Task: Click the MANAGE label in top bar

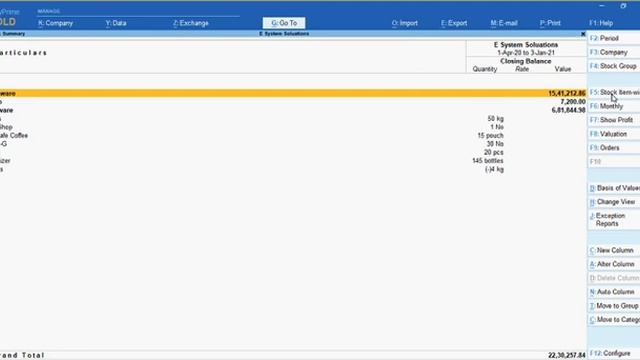Action: [49, 11]
